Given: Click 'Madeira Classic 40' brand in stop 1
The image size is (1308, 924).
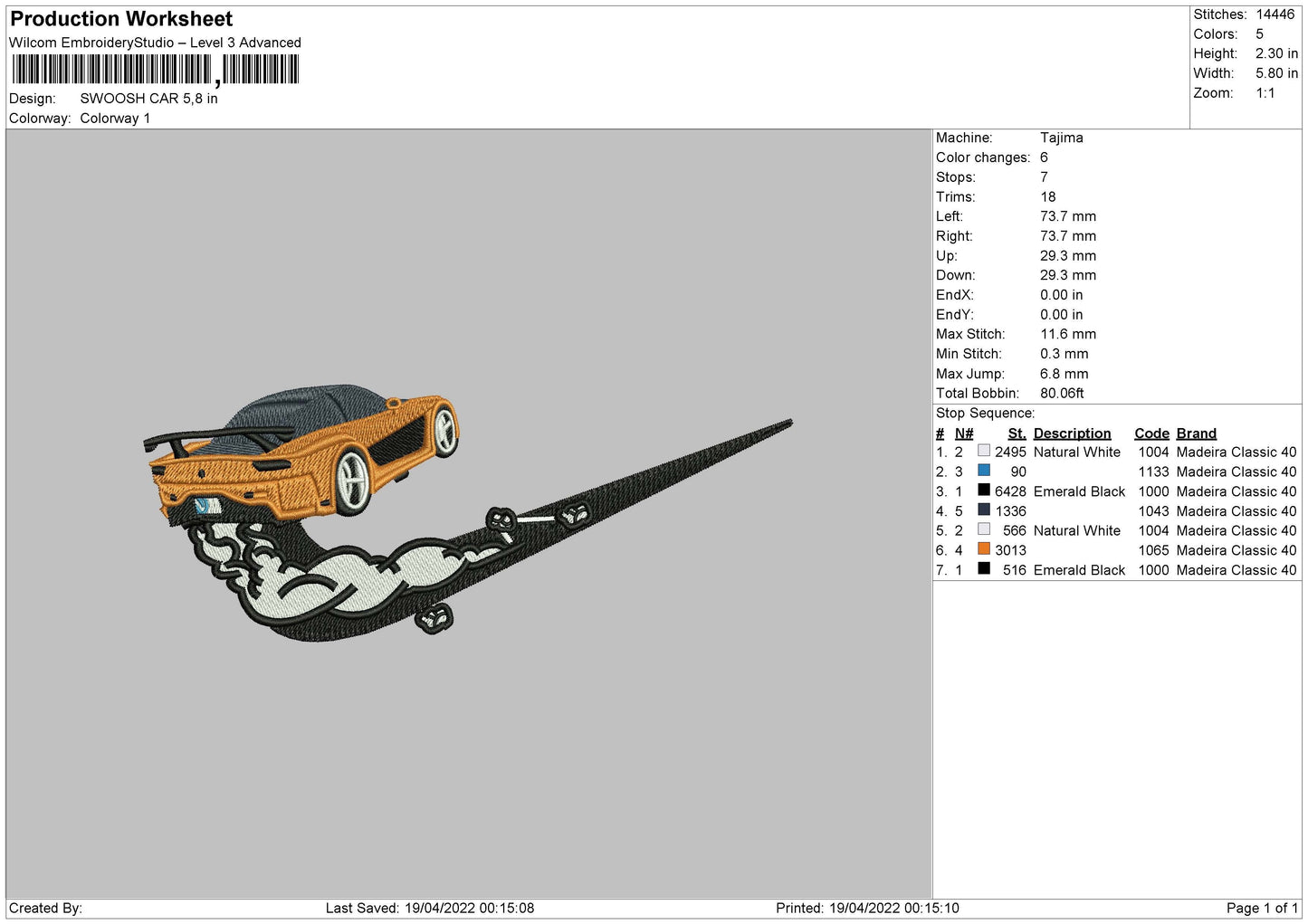Looking at the screenshot, I should point(1236,452).
